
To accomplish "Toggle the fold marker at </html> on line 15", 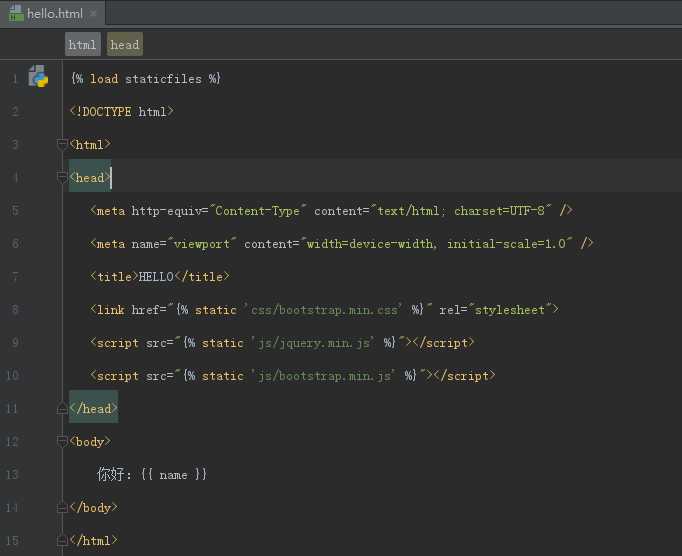I will point(62,540).
